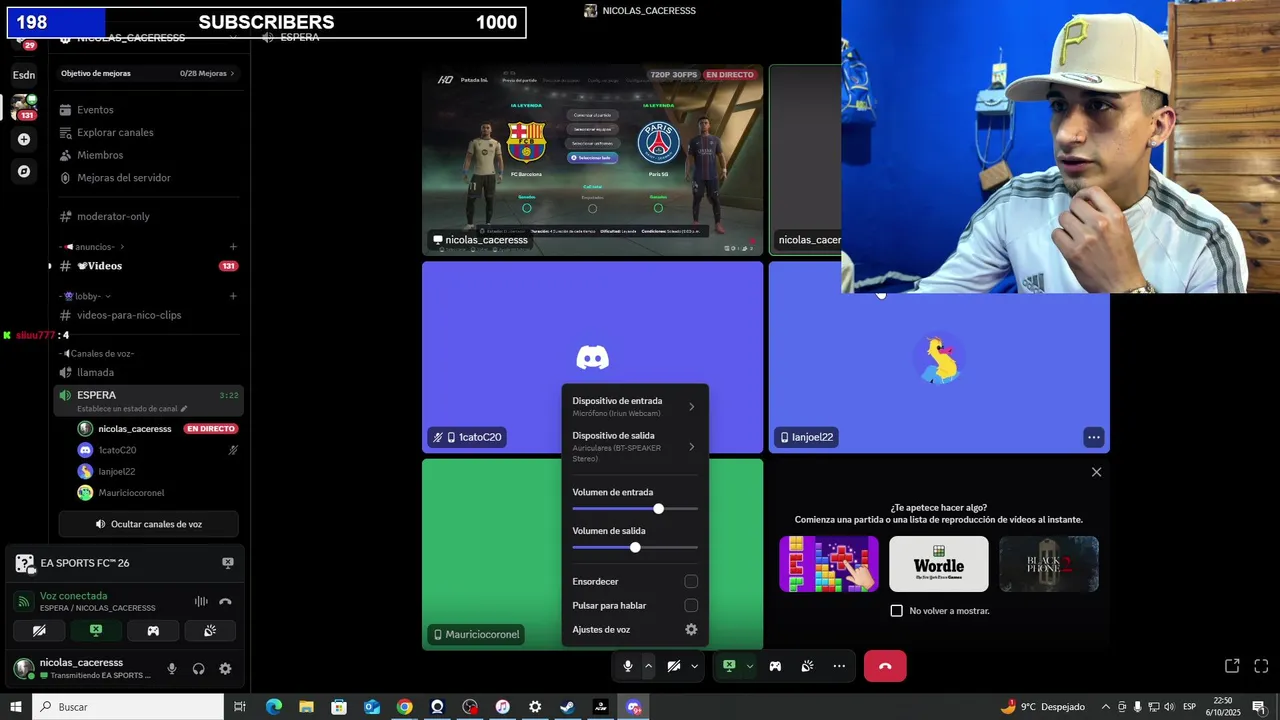Turn on camera in bottom call bar
Image resolution: width=1280 pixels, height=720 pixels.
pos(674,666)
